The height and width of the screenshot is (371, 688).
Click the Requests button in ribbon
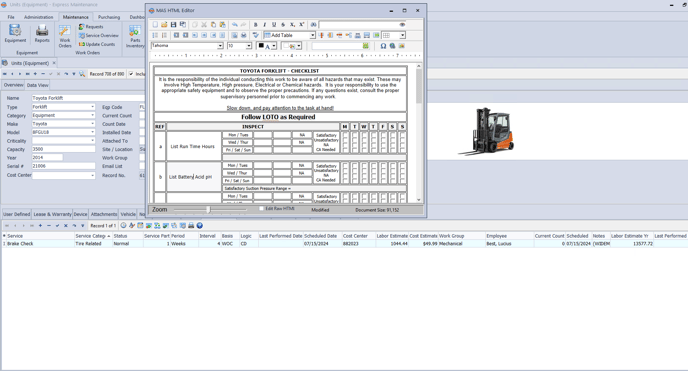(x=91, y=27)
